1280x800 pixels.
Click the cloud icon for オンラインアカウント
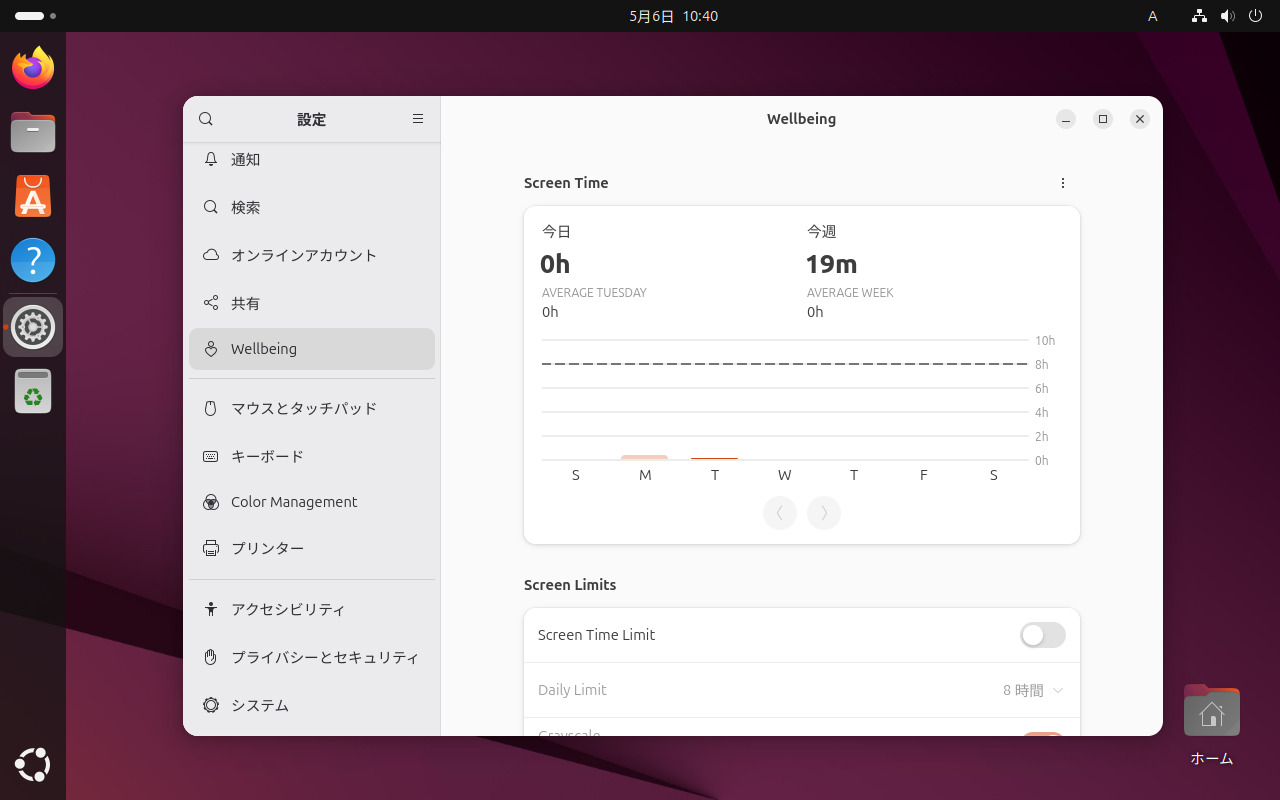coord(211,255)
